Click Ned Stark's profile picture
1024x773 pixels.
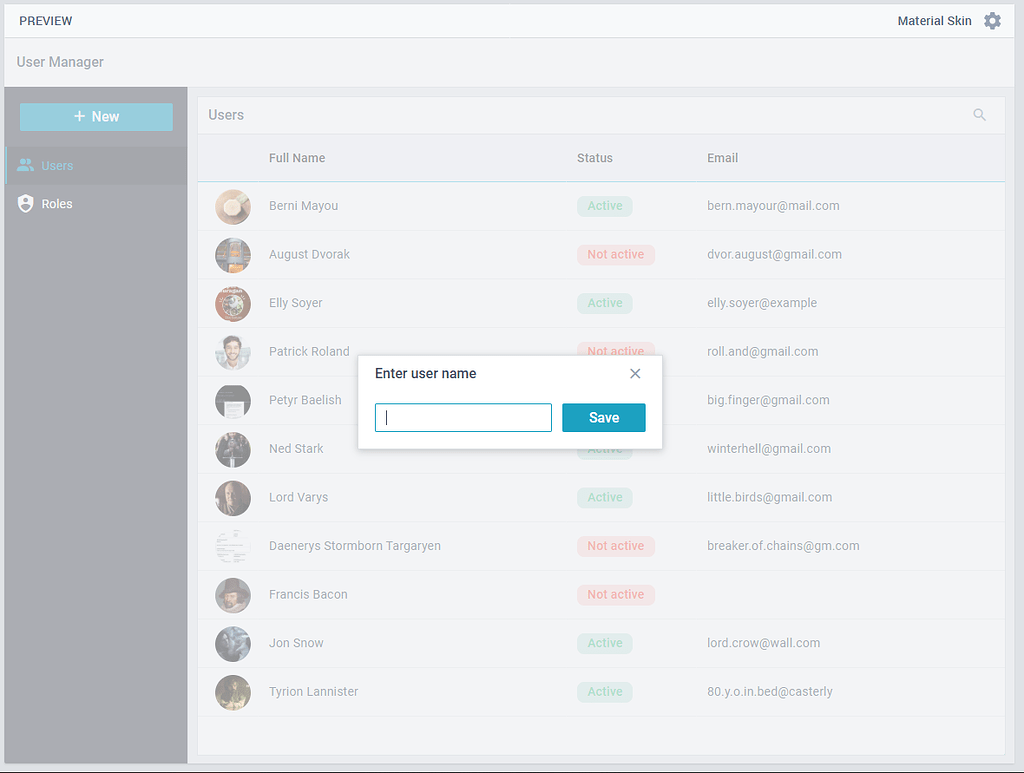point(233,448)
